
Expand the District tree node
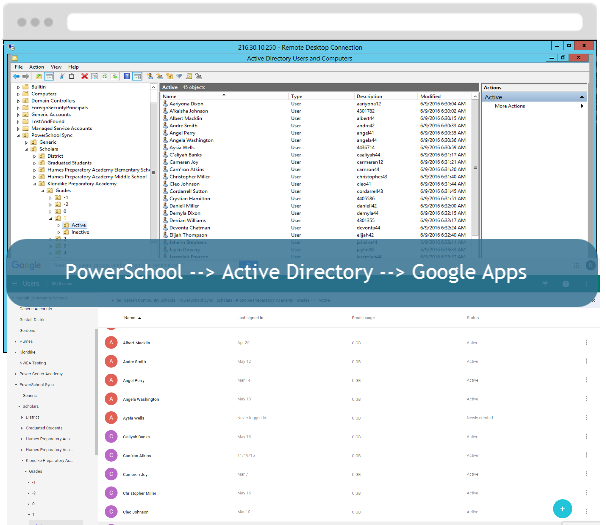coord(34,156)
